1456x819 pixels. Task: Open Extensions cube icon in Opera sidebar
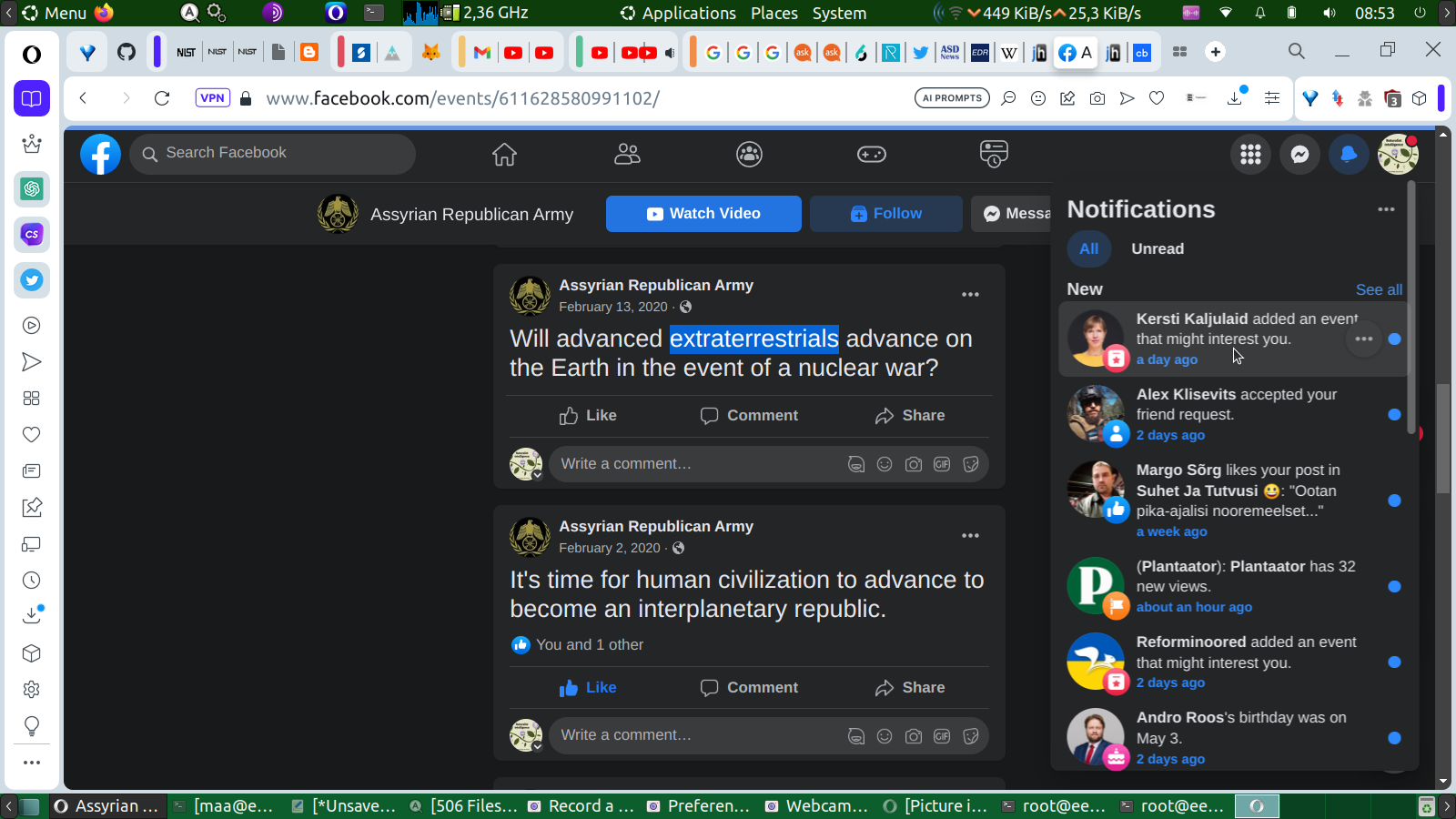[x=32, y=653]
